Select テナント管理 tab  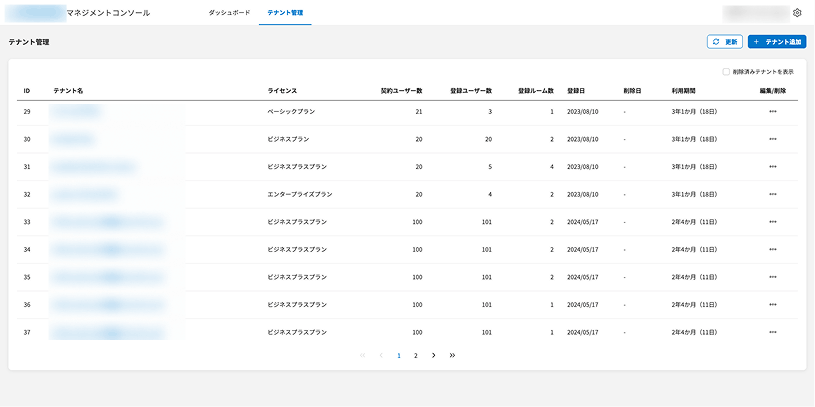[285, 12]
